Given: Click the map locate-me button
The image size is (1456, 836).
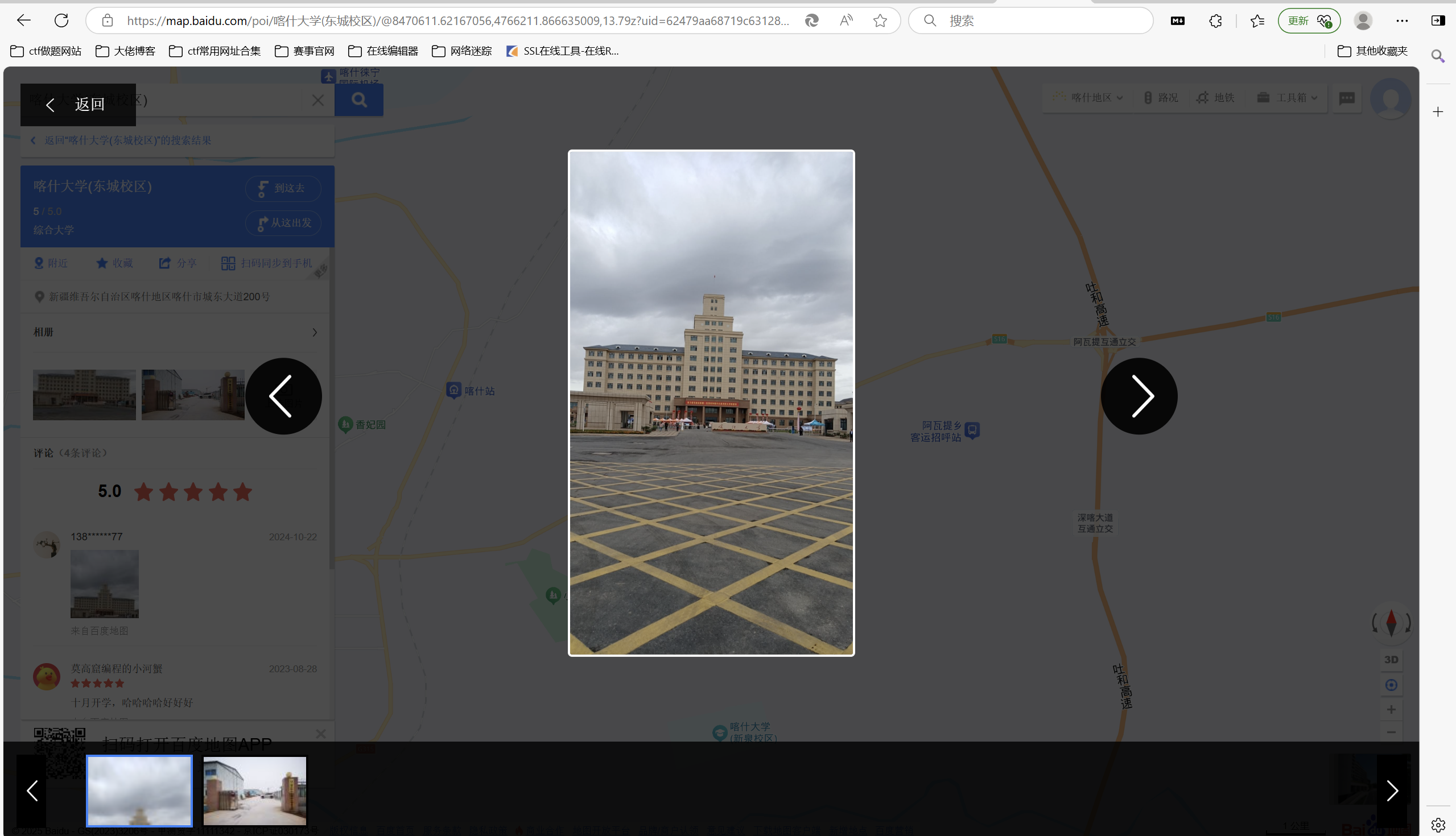Looking at the screenshot, I should [1391, 685].
